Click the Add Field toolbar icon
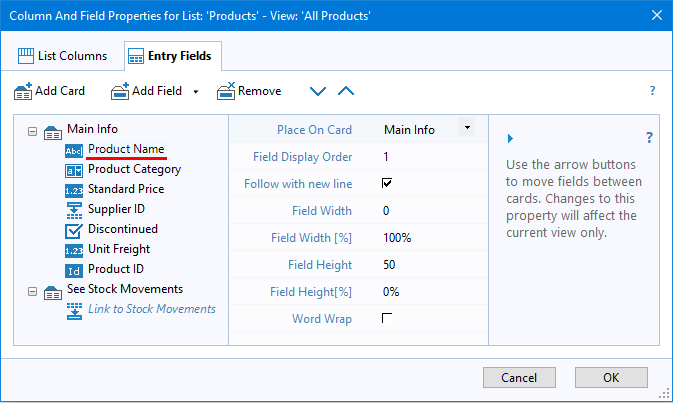 (120, 91)
